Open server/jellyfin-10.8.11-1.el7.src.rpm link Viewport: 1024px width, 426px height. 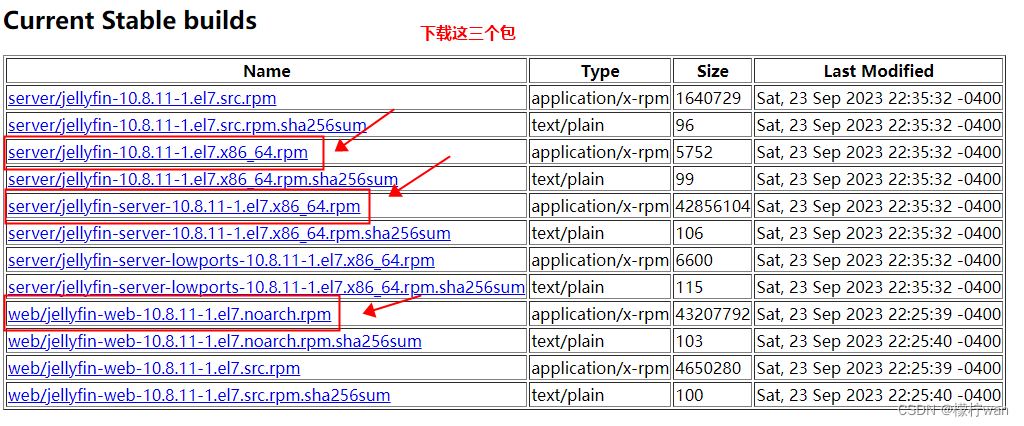(142, 99)
